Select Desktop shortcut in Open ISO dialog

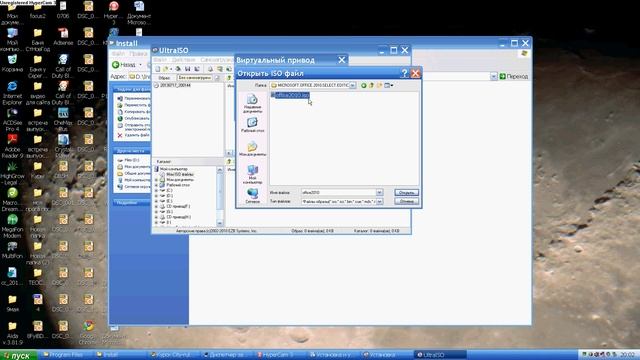252,125
